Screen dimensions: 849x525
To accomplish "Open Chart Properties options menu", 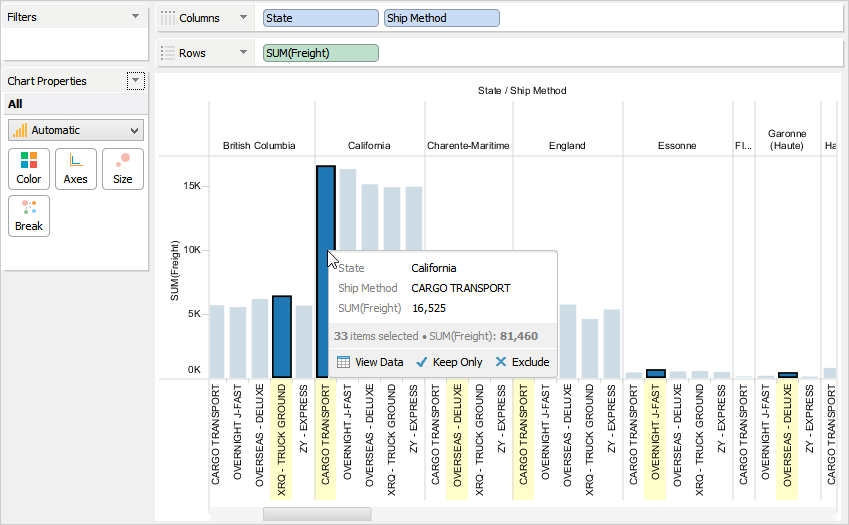I will click(x=136, y=81).
